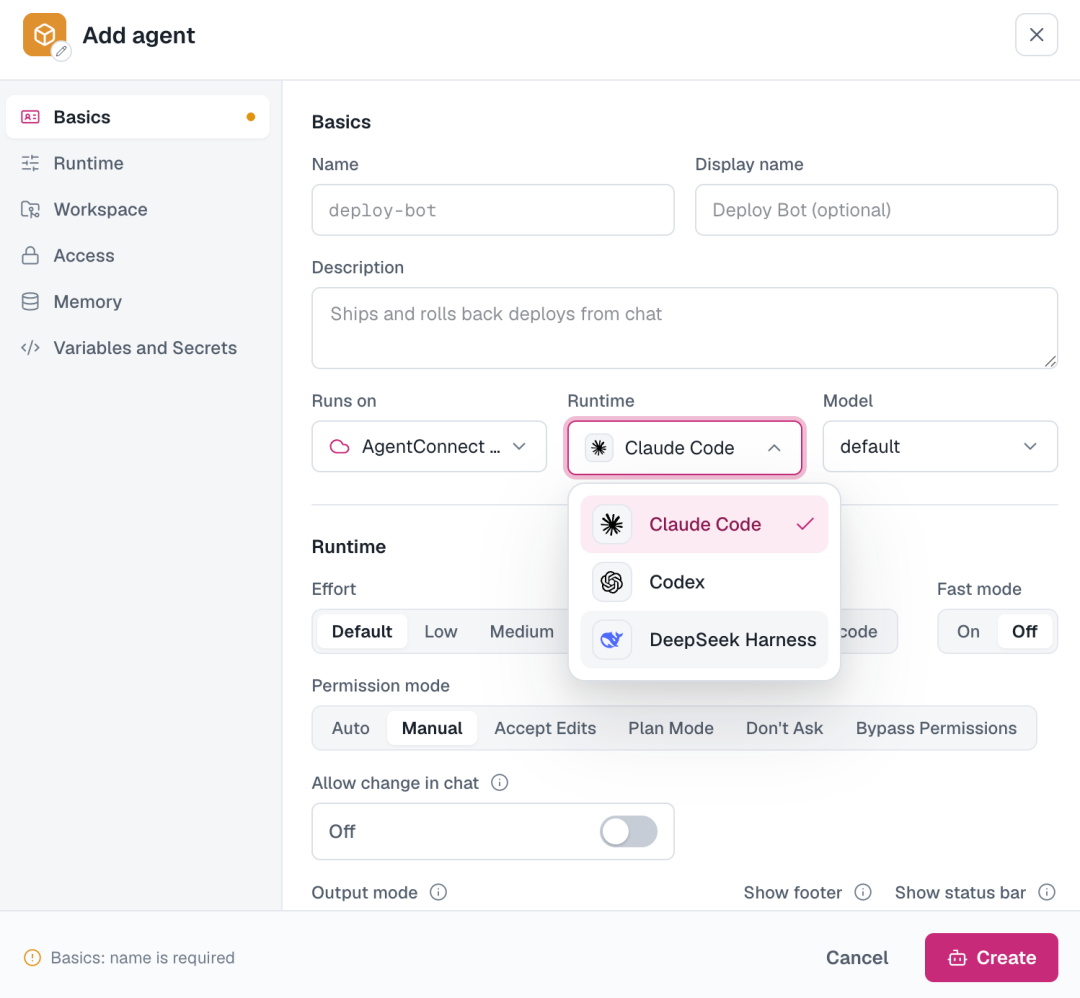This screenshot has width=1080, height=998.
Task: Set Permission mode to Plan Mode
Action: pos(671,728)
